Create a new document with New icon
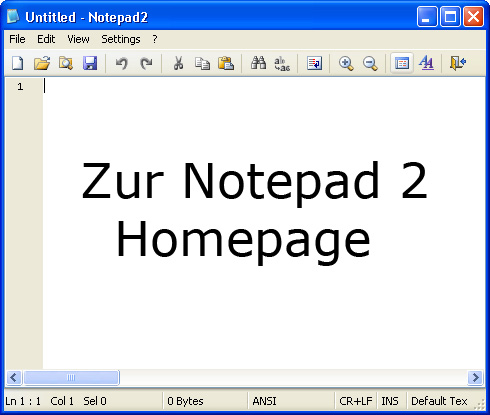 pyautogui.click(x=18, y=63)
